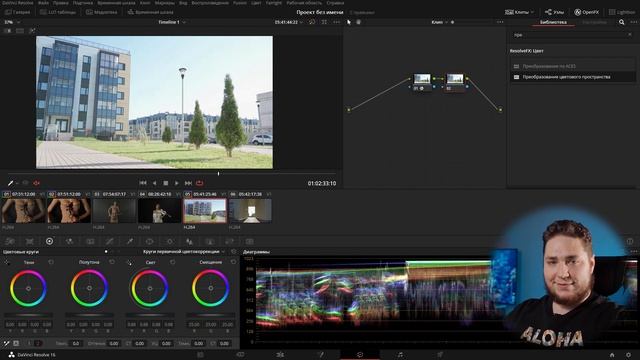Screen dimensions: 640x360
Task: Select the Color Wheels palette icon
Action: [x=49, y=241]
